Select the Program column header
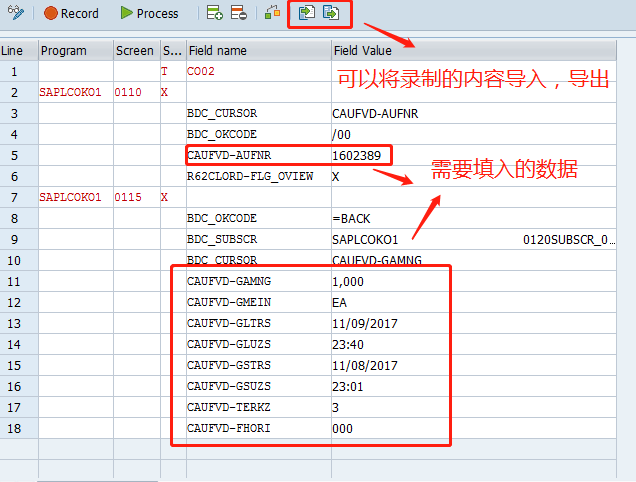Viewport: 636px width, 482px height. pos(76,51)
